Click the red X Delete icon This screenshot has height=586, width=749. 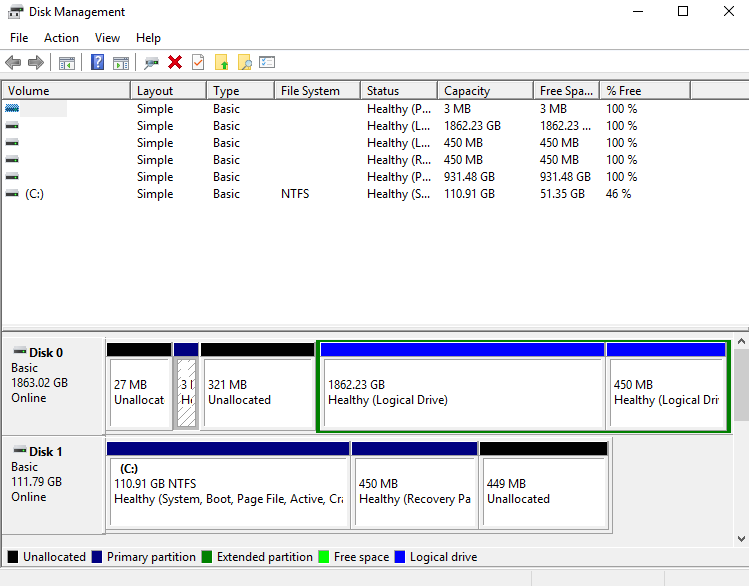(x=175, y=62)
